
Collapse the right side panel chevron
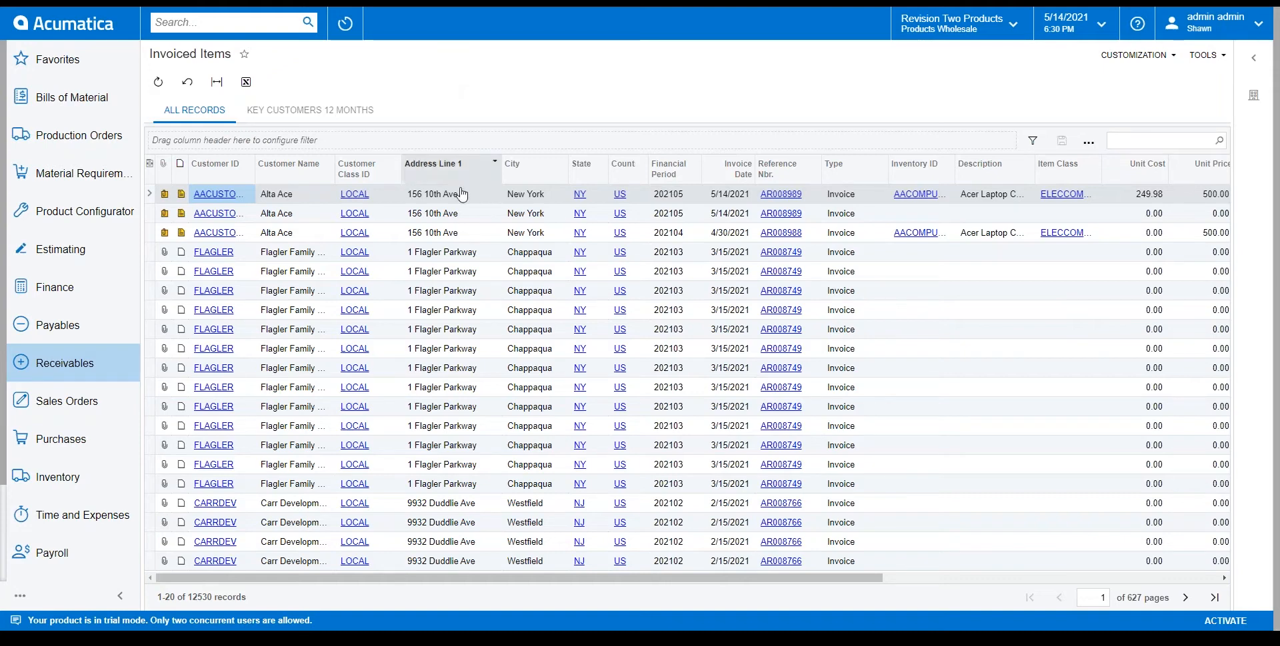(x=1253, y=58)
